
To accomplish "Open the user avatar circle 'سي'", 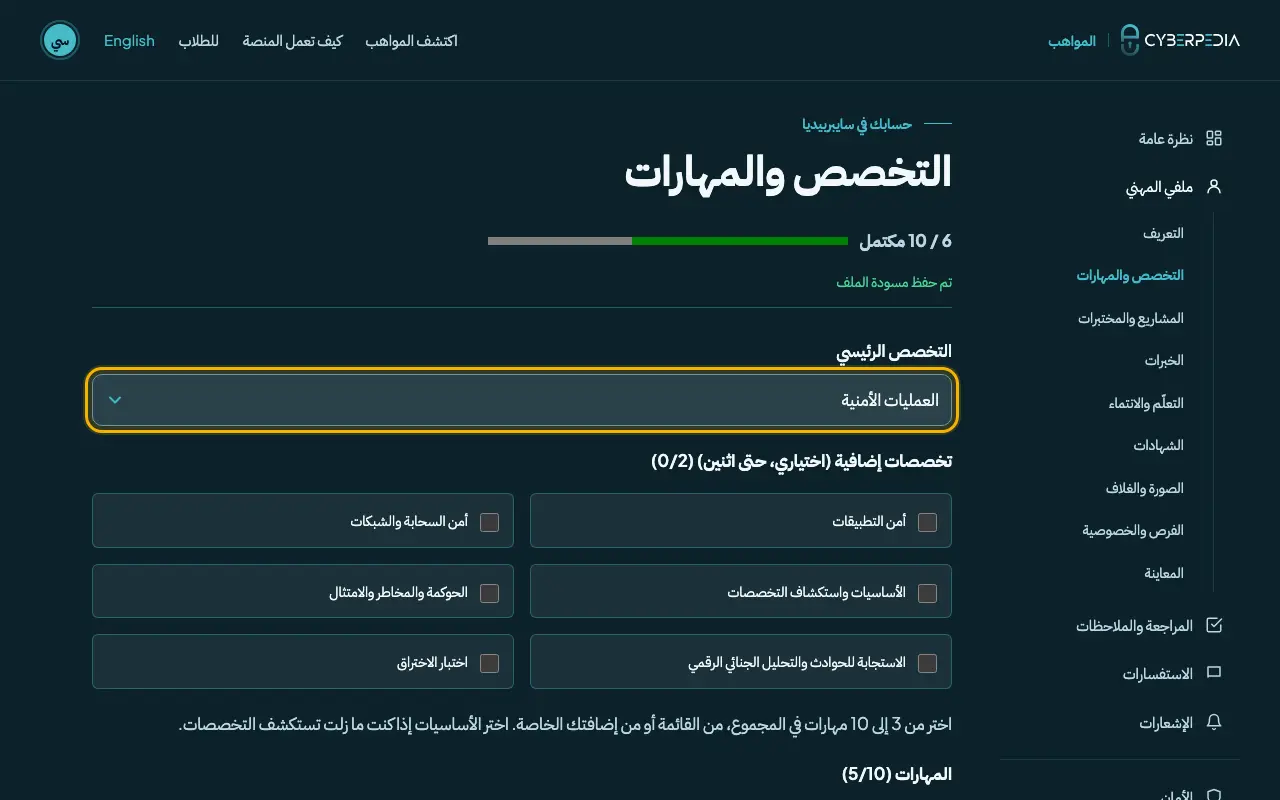I will tap(60, 40).
